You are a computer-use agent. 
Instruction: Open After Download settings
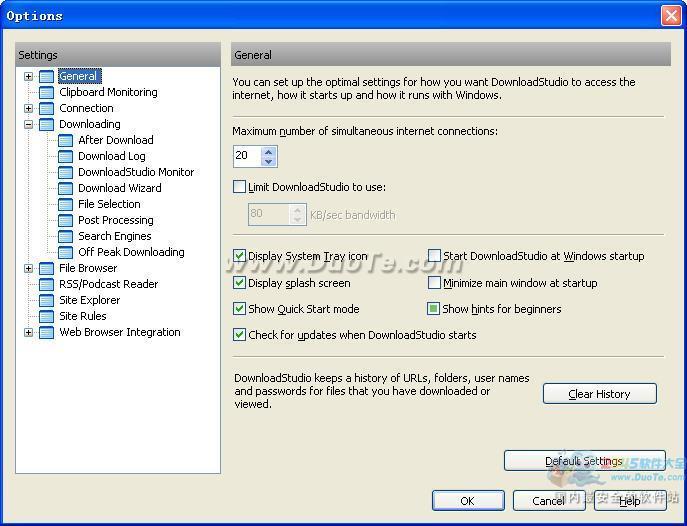pyautogui.click(x=116, y=140)
